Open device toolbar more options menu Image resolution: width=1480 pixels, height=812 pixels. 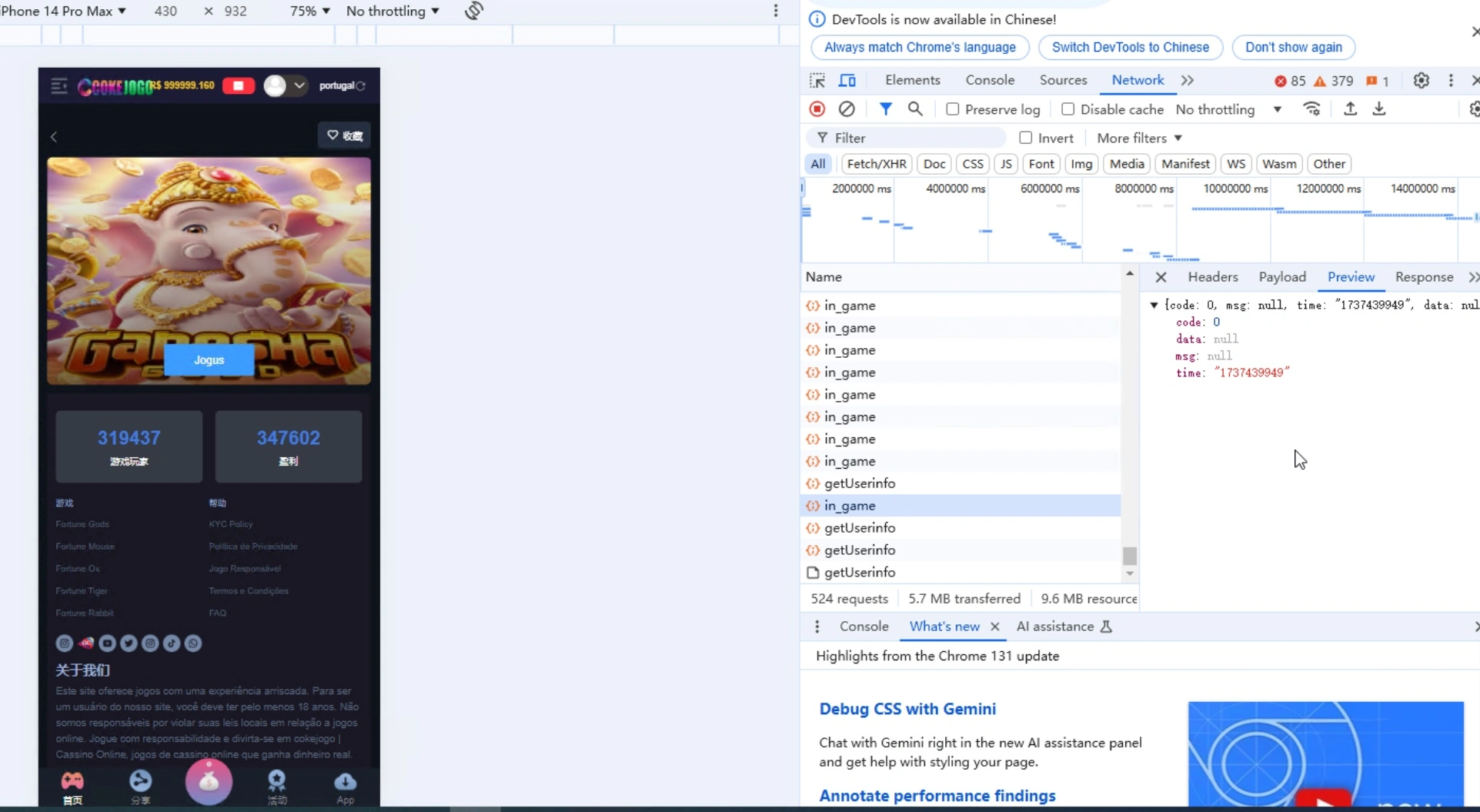[776, 11]
